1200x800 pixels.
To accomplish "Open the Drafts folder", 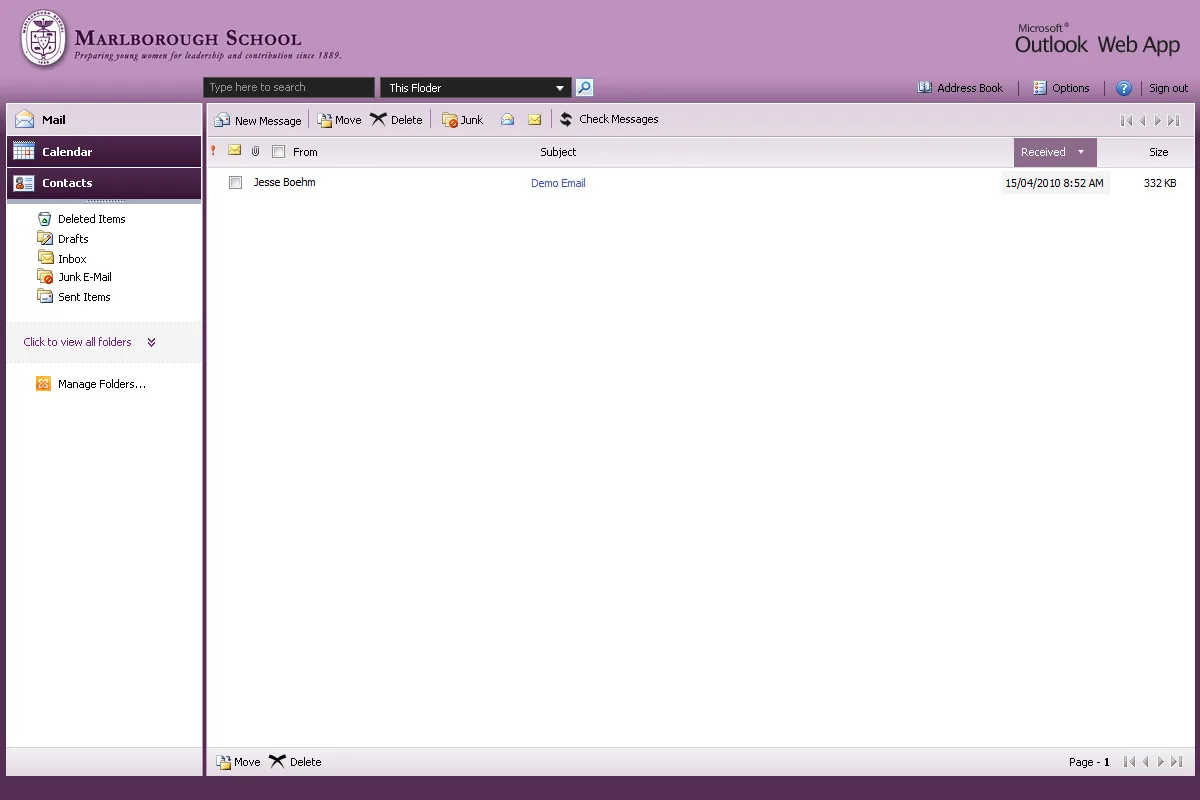I will [63, 239].
